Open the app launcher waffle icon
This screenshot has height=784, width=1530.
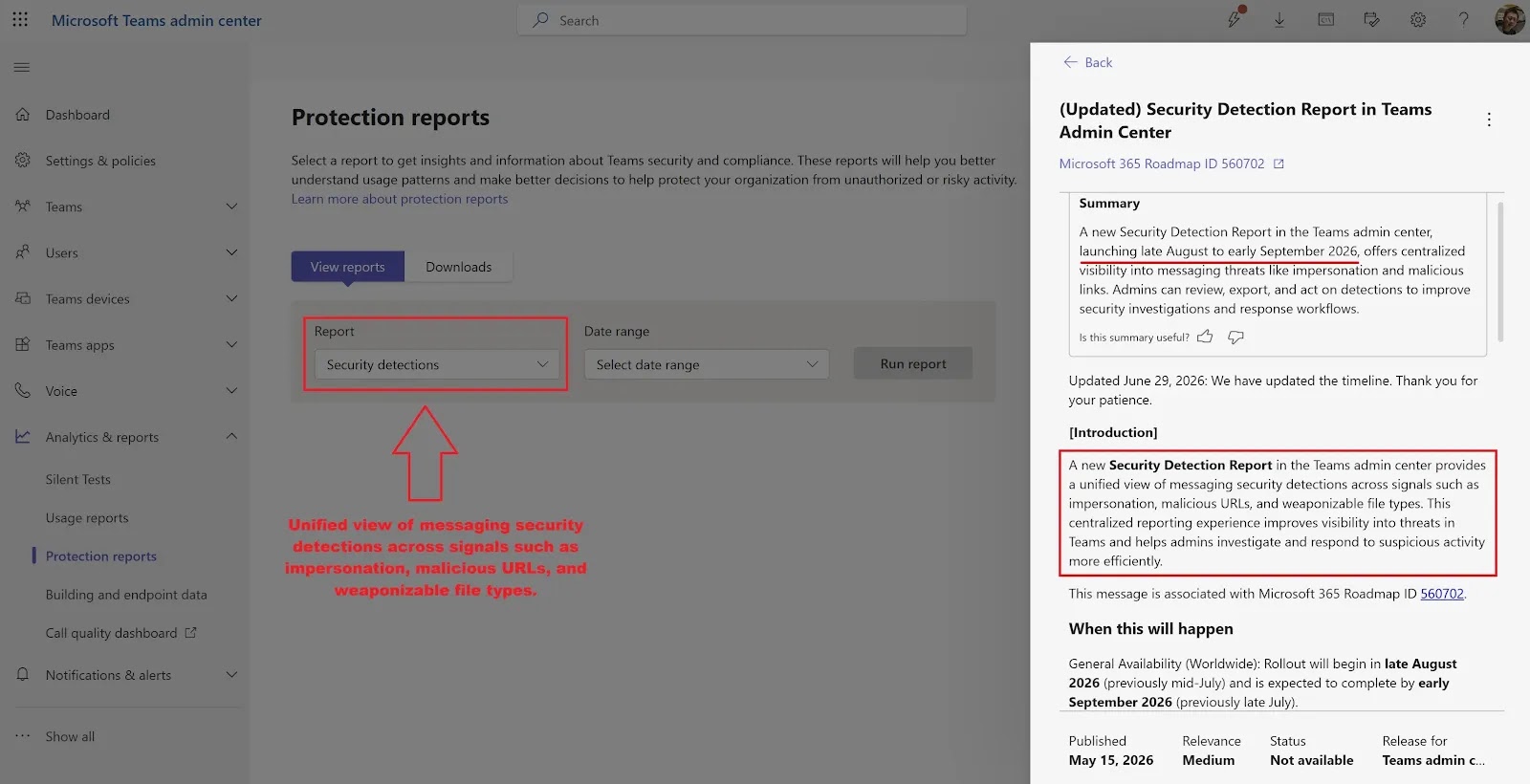20,20
